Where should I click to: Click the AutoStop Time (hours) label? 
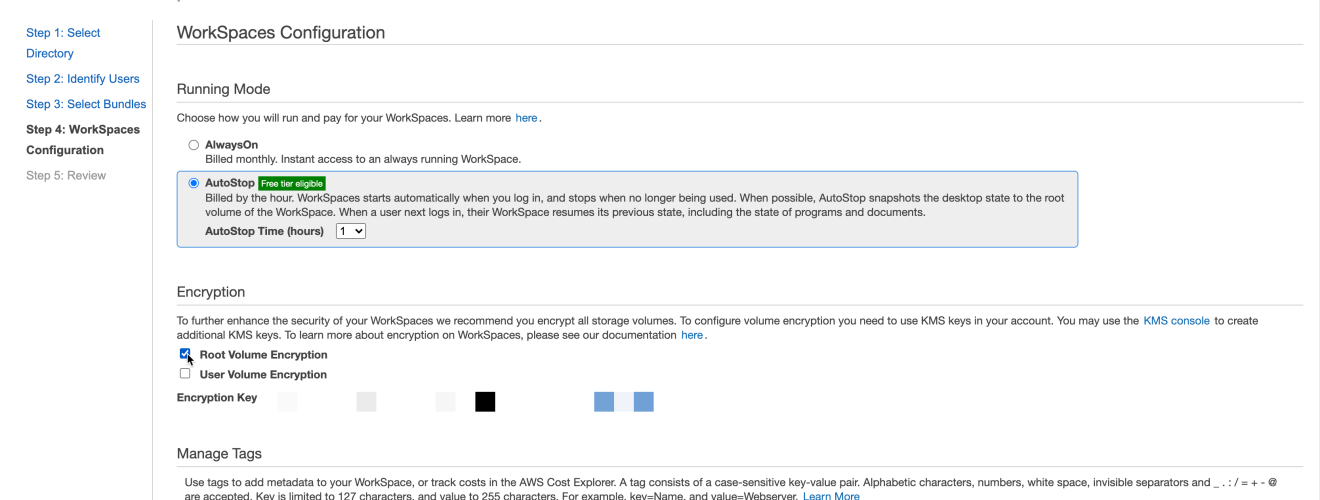pos(264,231)
